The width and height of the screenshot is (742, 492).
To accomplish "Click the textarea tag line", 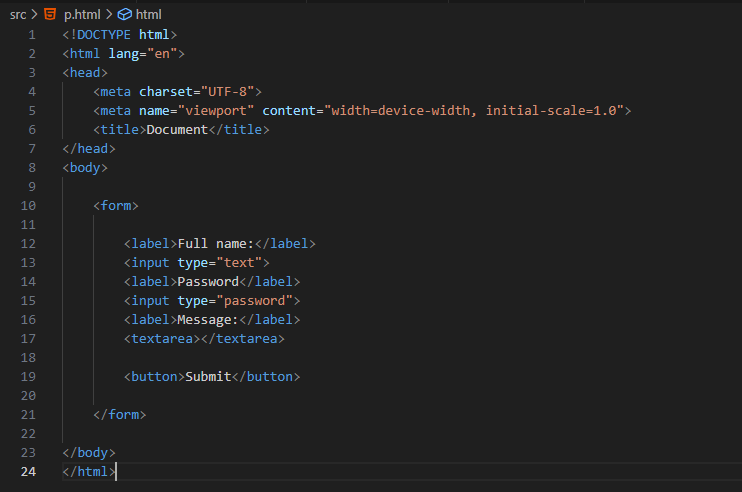I will coord(204,339).
